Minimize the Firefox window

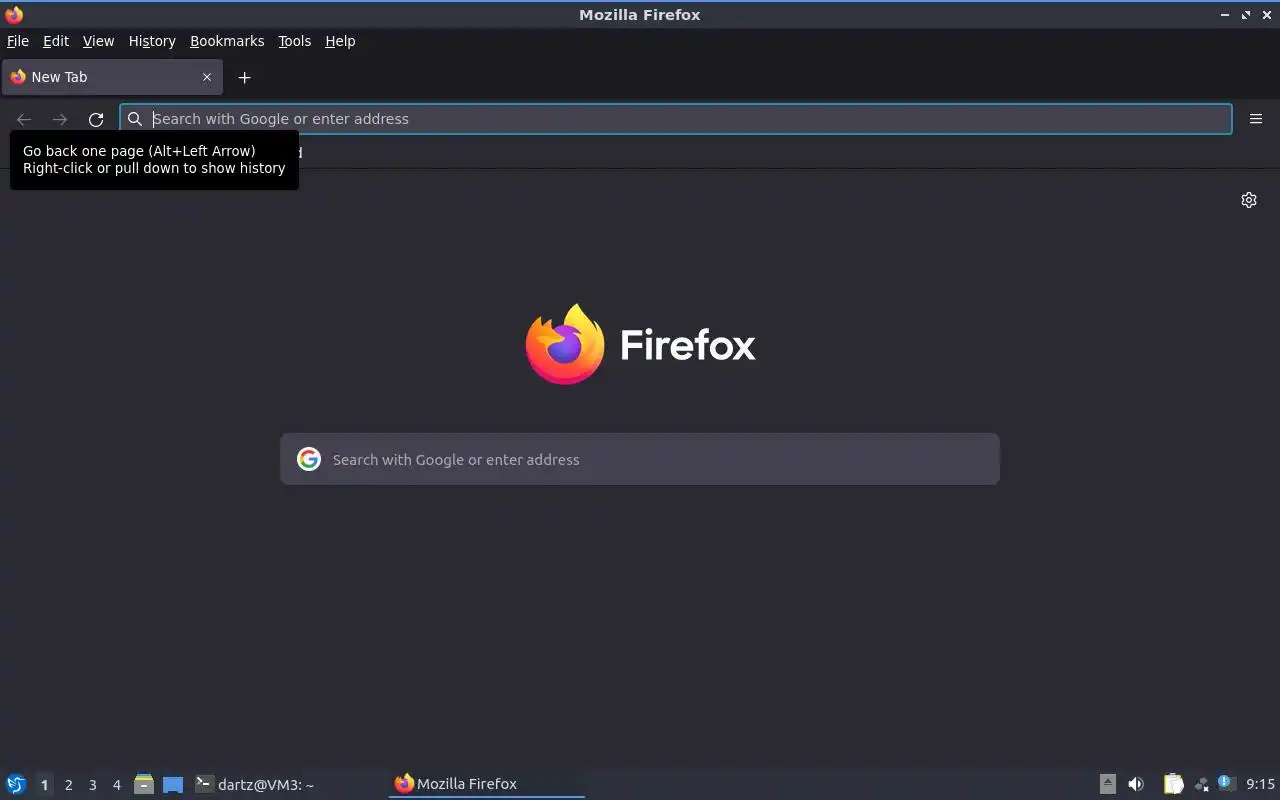1225,15
